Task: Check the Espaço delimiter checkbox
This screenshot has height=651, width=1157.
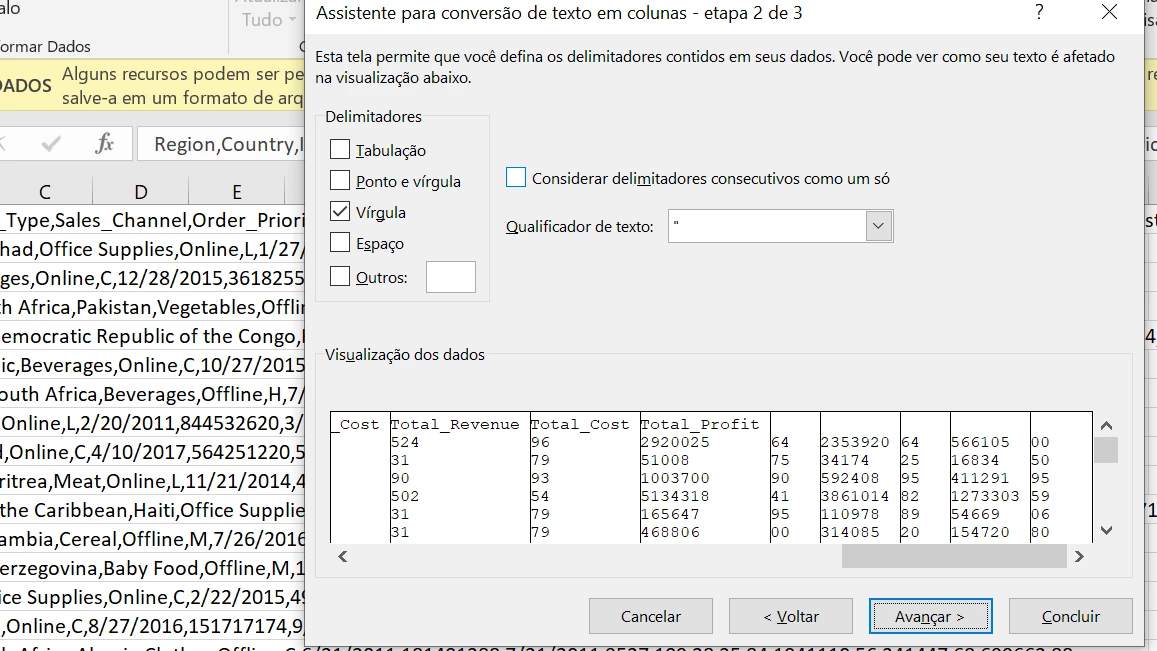Action: (339, 242)
